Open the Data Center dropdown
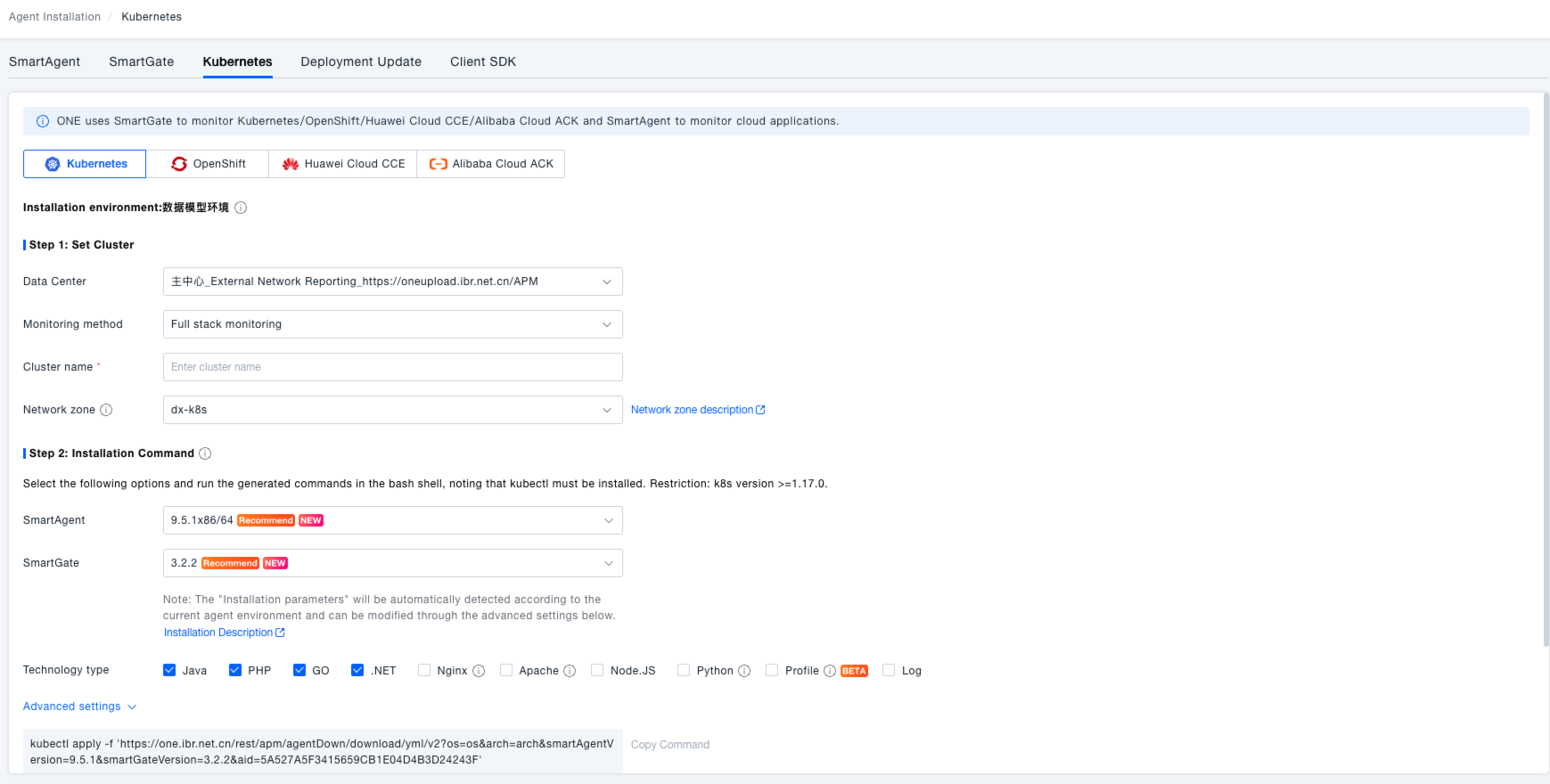The image size is (1550, 784). click(392, 282)
